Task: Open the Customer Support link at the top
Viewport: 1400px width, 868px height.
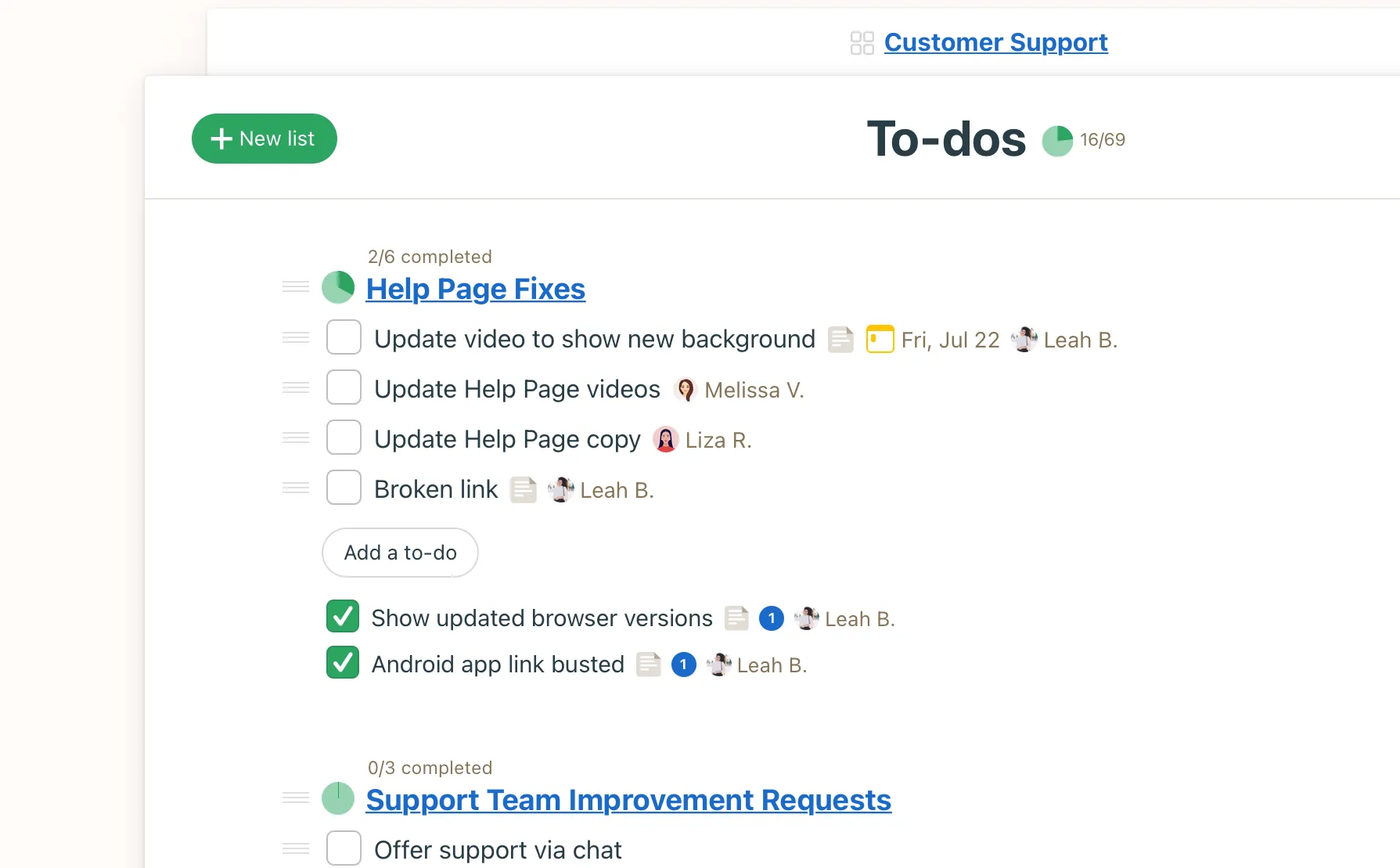Action: pyautogui.click(x=995, y=42)
